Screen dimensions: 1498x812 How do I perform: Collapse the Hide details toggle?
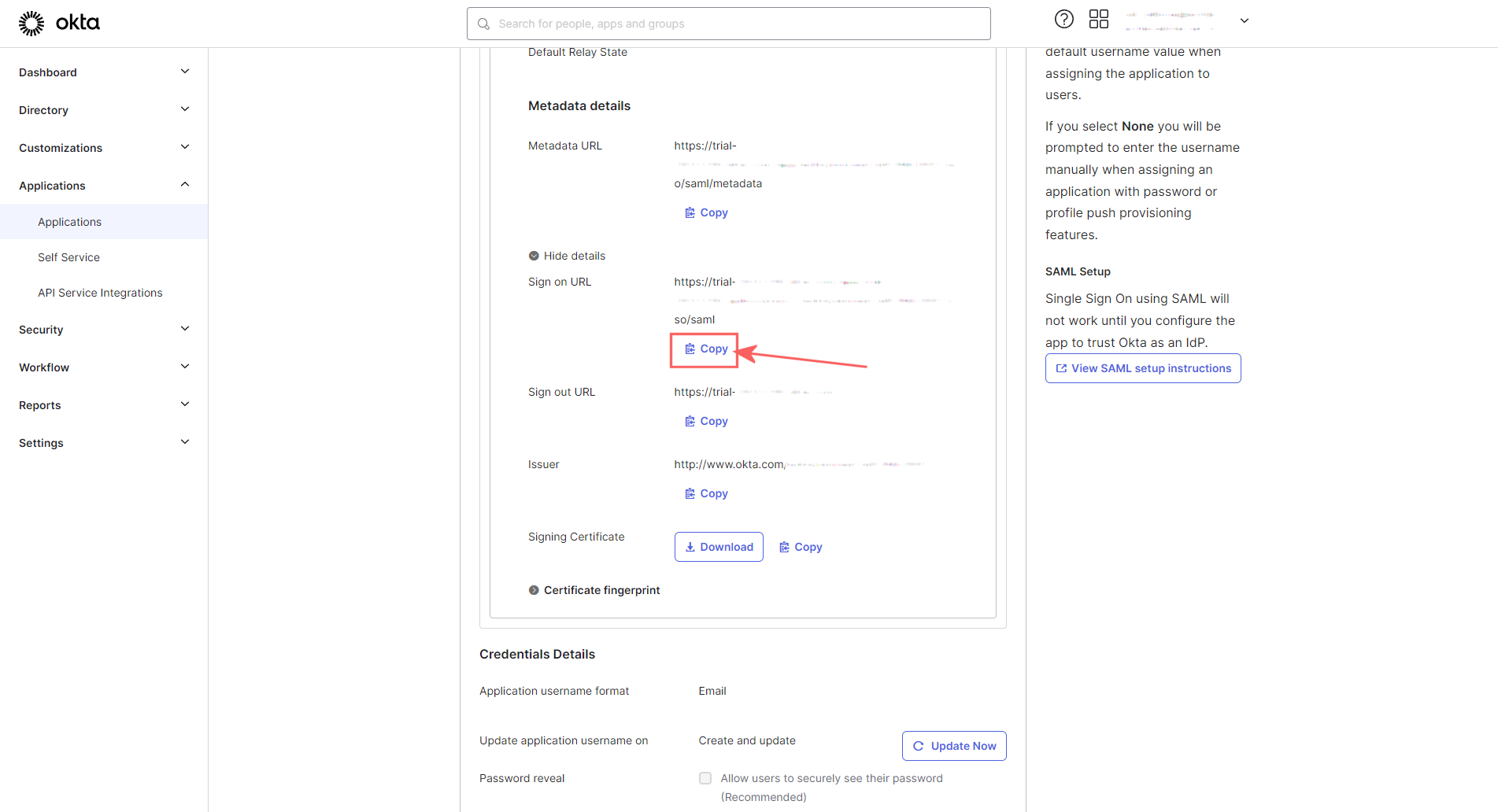tap(567, 256)
